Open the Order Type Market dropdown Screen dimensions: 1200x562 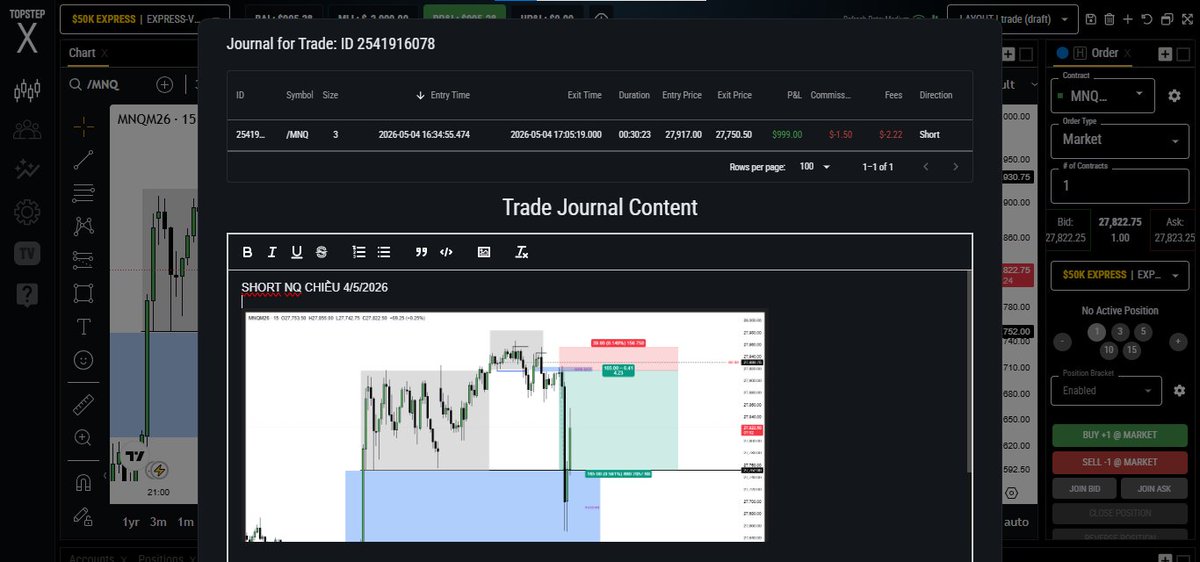(x=1118, y=140)
